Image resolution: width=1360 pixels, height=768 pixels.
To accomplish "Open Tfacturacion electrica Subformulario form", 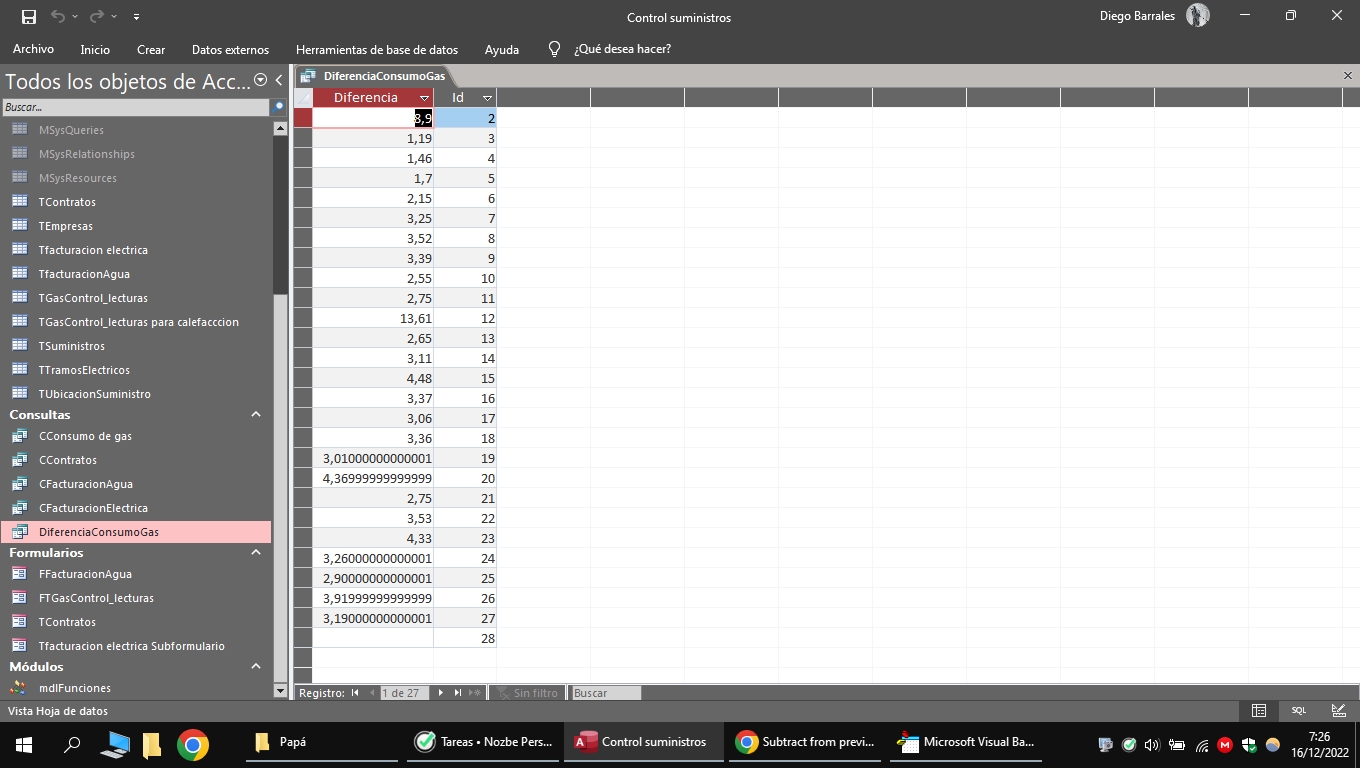I will 132,646.
